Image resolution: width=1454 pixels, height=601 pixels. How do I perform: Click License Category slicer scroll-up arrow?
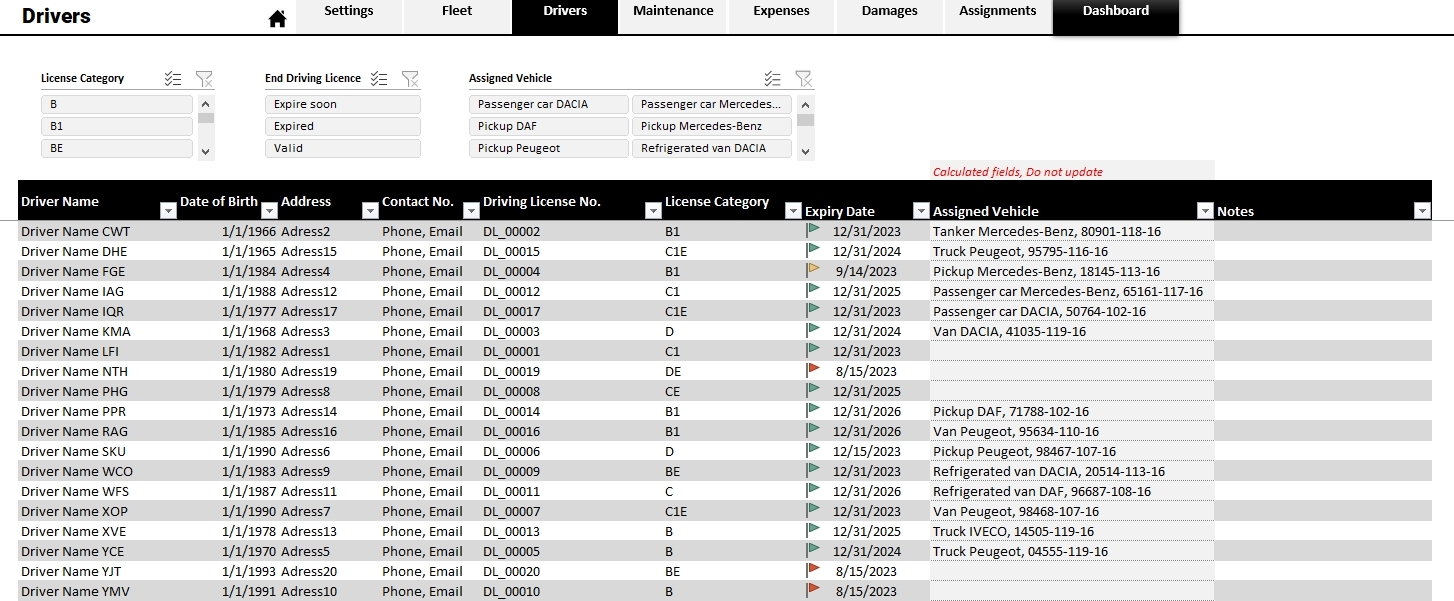[x=205, y=102]
